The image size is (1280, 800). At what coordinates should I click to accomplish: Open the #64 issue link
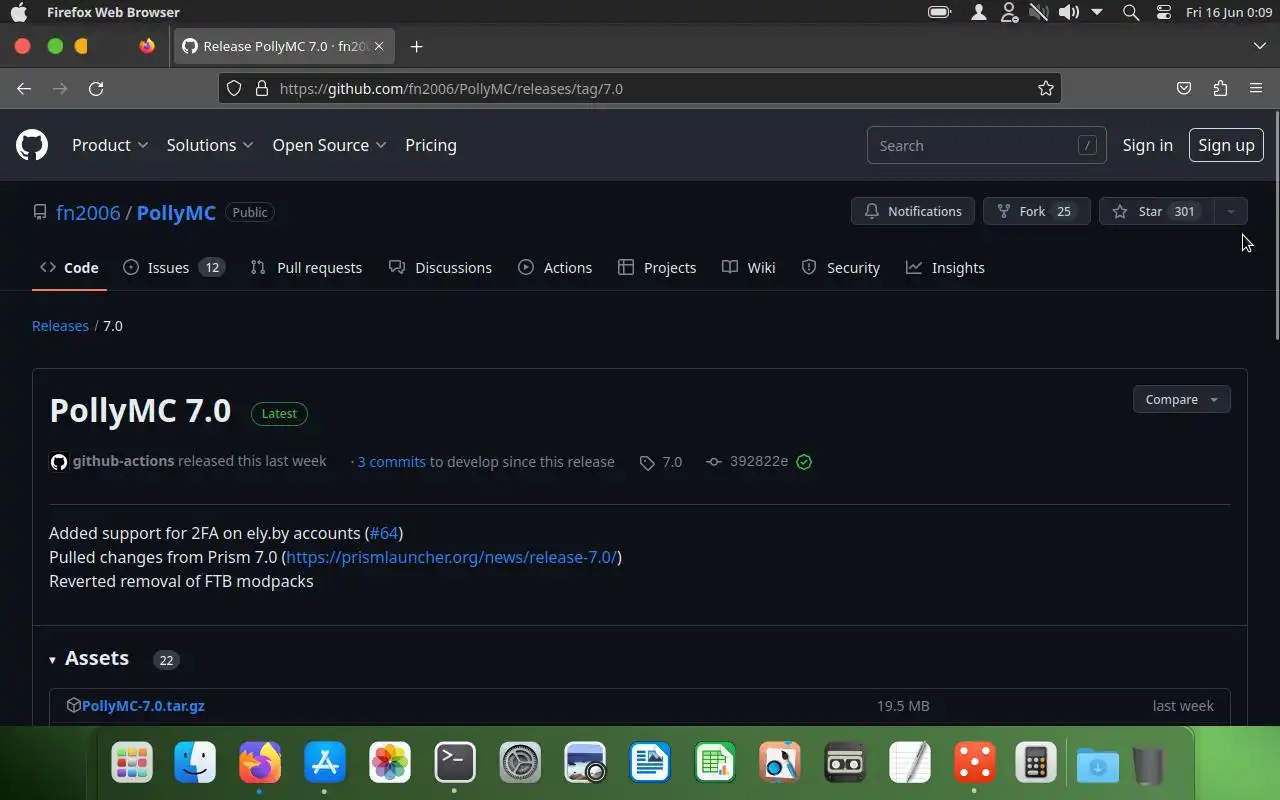(x=383, y=533)
